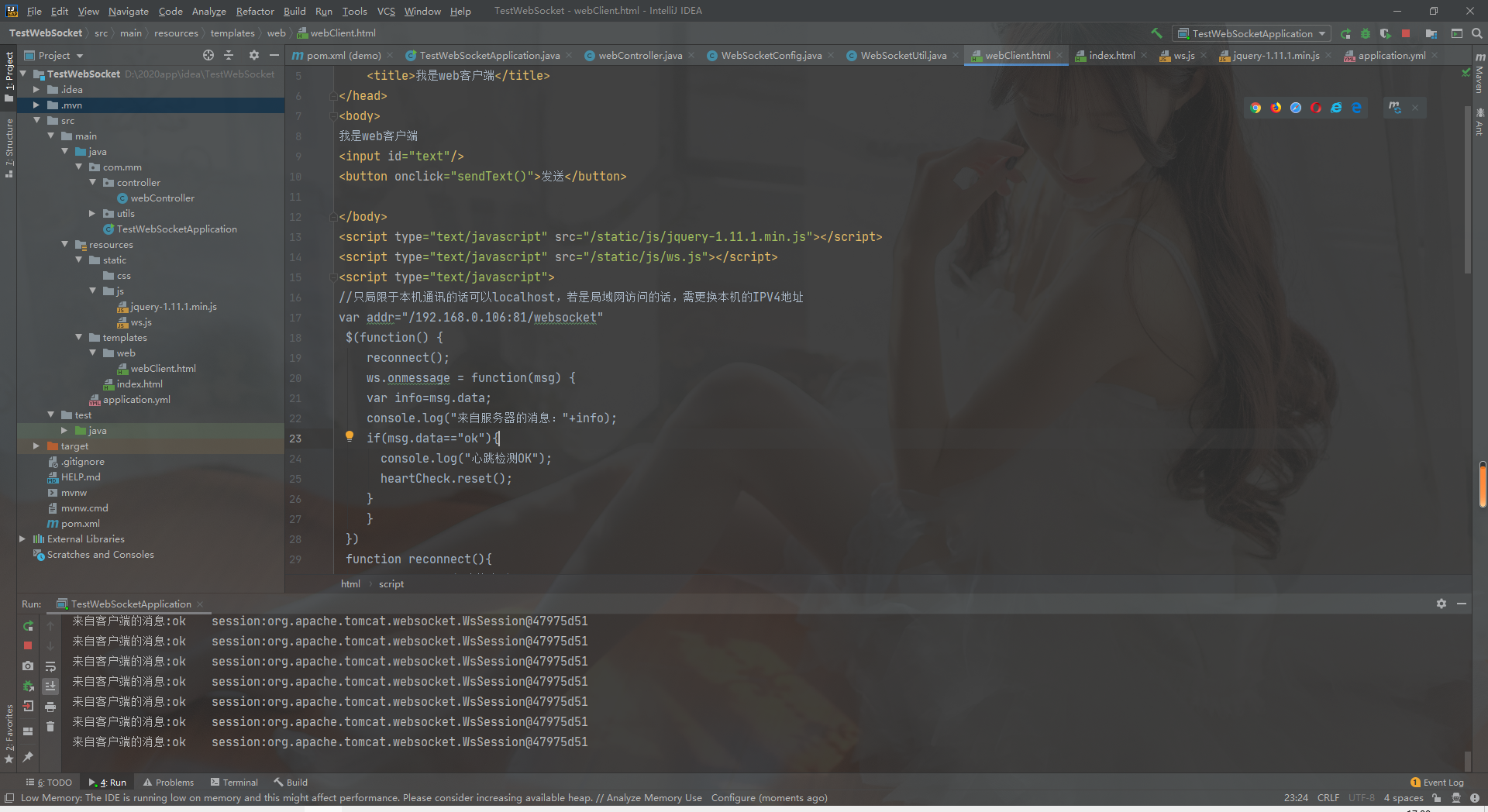Select pom.xml in the project tree
This screenshot has height=812, width=1488.
pyautogui.click(x=80, y=524)
